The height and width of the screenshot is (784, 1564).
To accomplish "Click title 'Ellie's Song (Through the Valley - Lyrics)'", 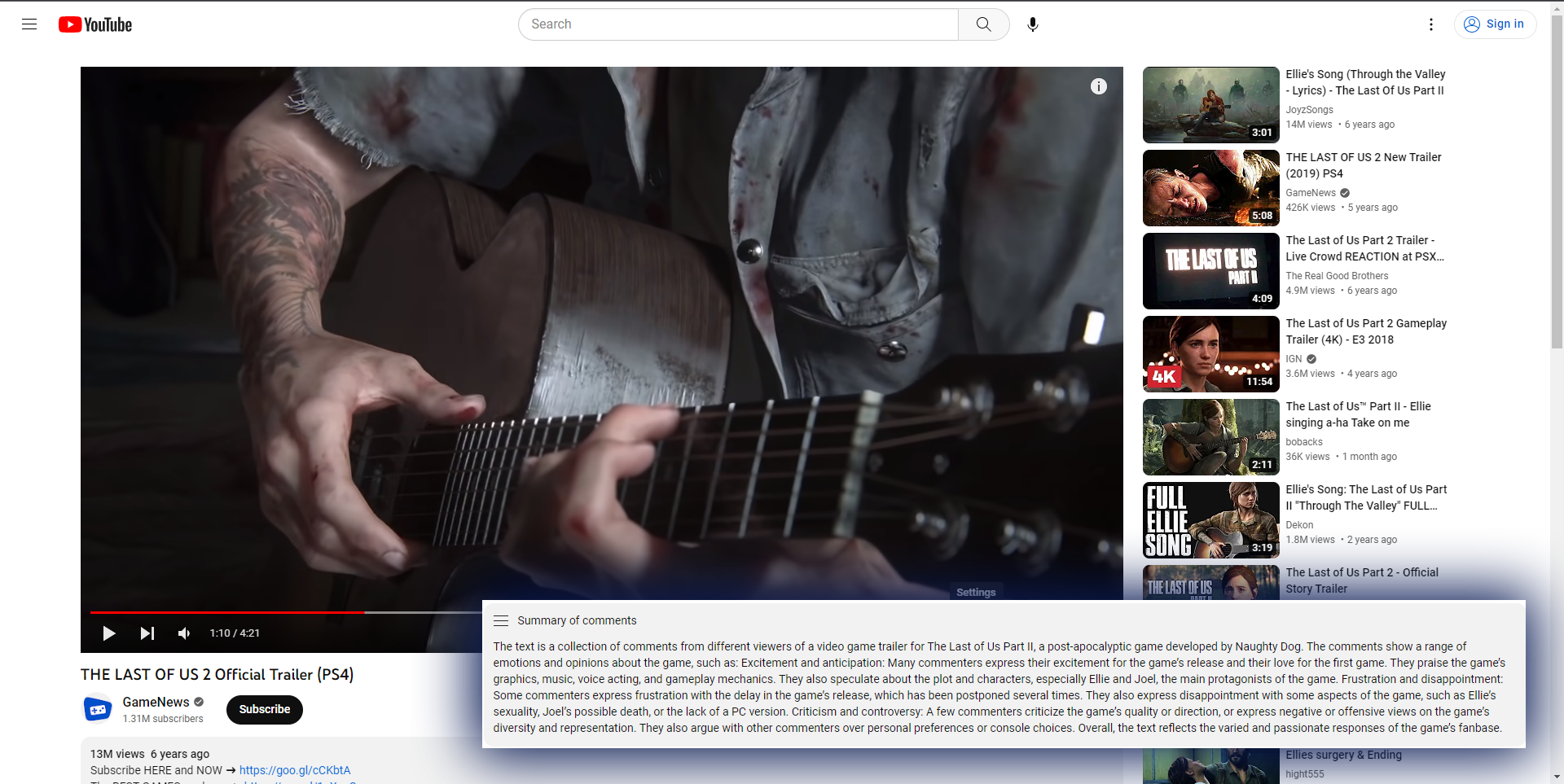I will coord(1365,82).
